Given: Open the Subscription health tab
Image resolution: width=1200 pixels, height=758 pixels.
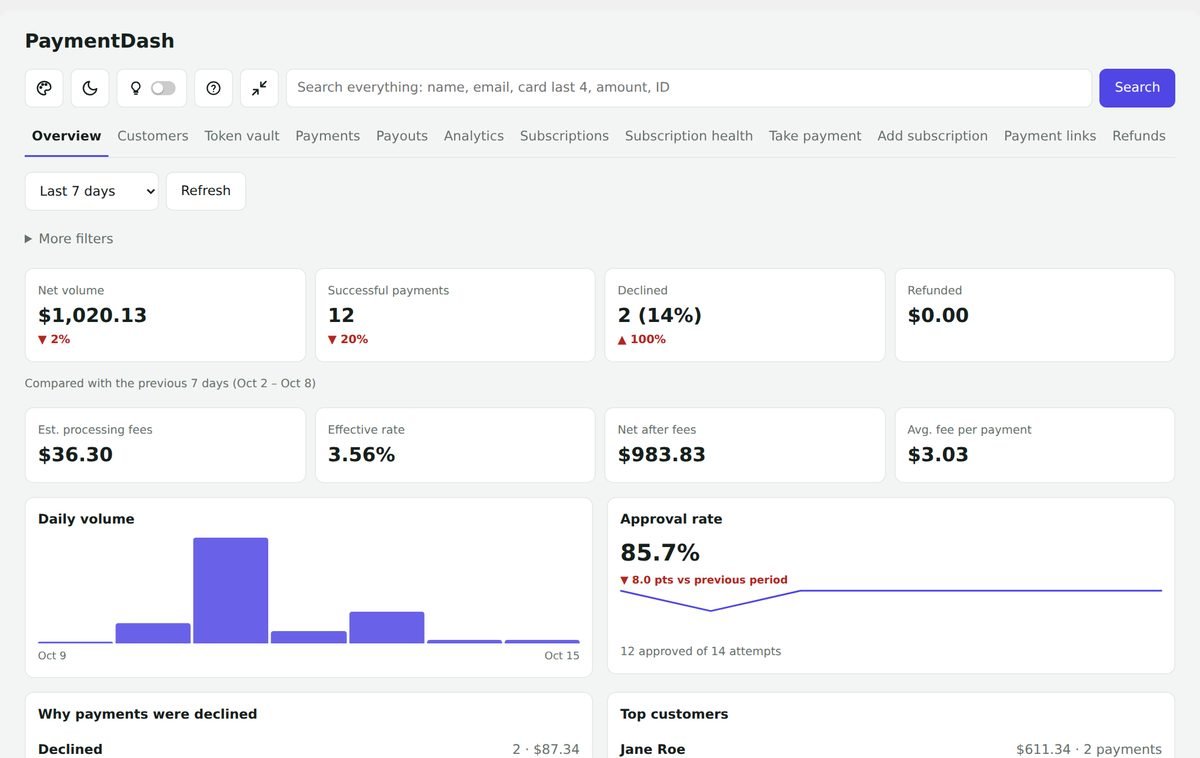Looking at the screenshot, I should tap(689, 136).
